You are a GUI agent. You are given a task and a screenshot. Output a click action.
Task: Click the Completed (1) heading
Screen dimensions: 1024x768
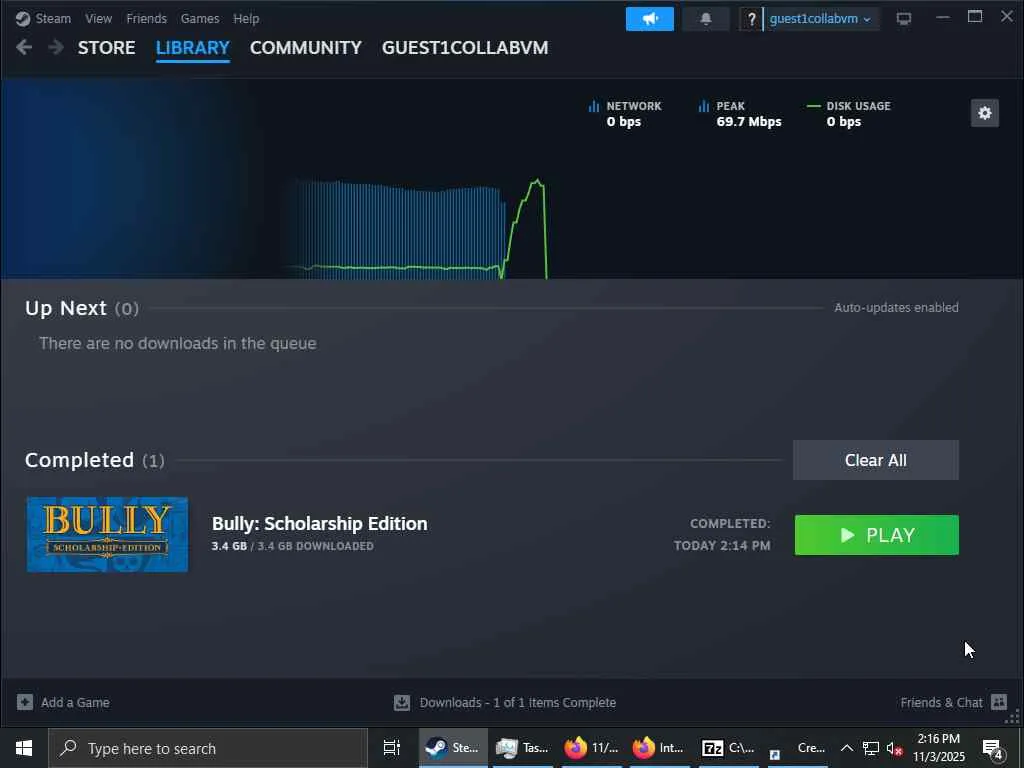(x=95, y=460)
